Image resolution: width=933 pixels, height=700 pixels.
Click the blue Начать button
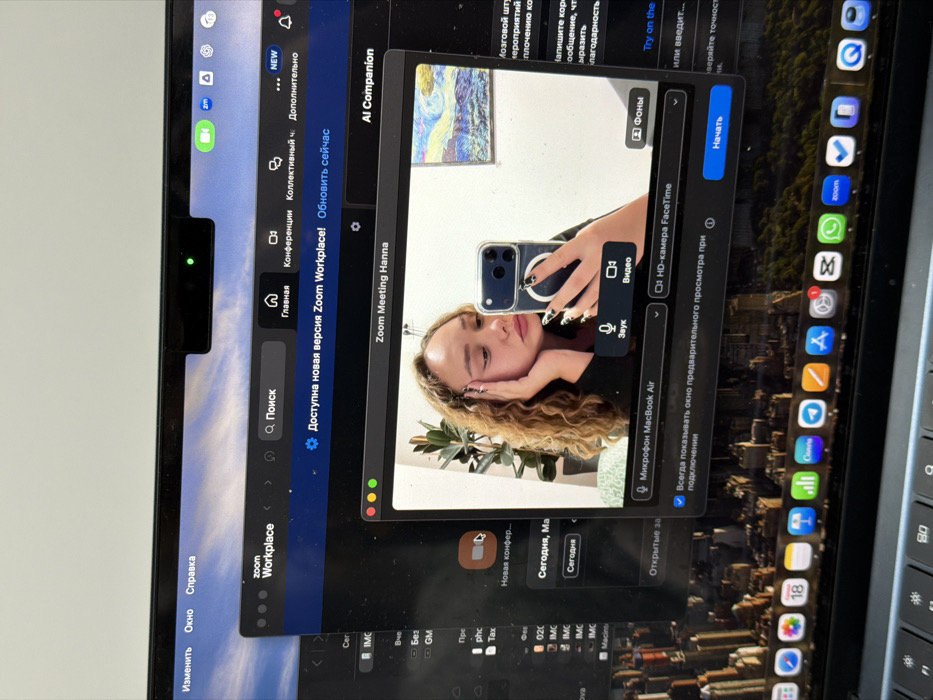pyautogui.click(x=717, y=132)
